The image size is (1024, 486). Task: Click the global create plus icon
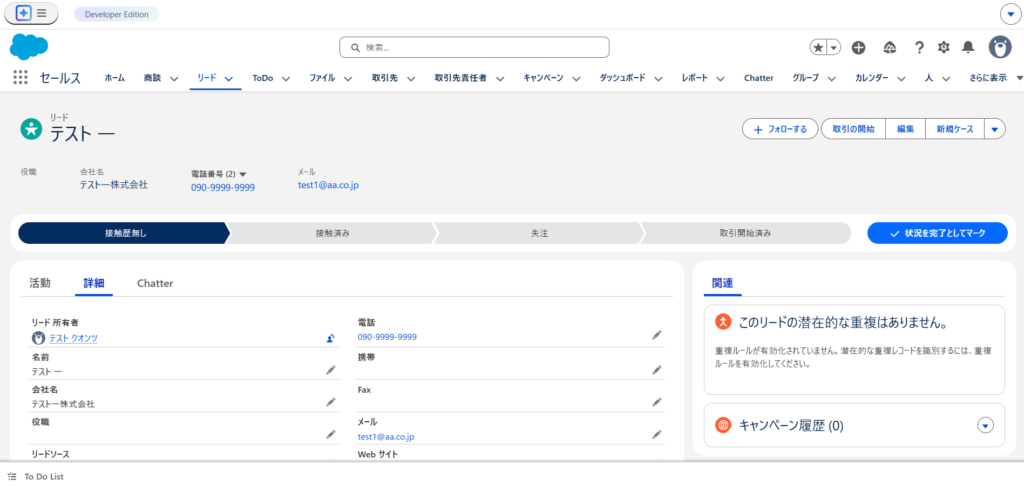pos(858,47)
